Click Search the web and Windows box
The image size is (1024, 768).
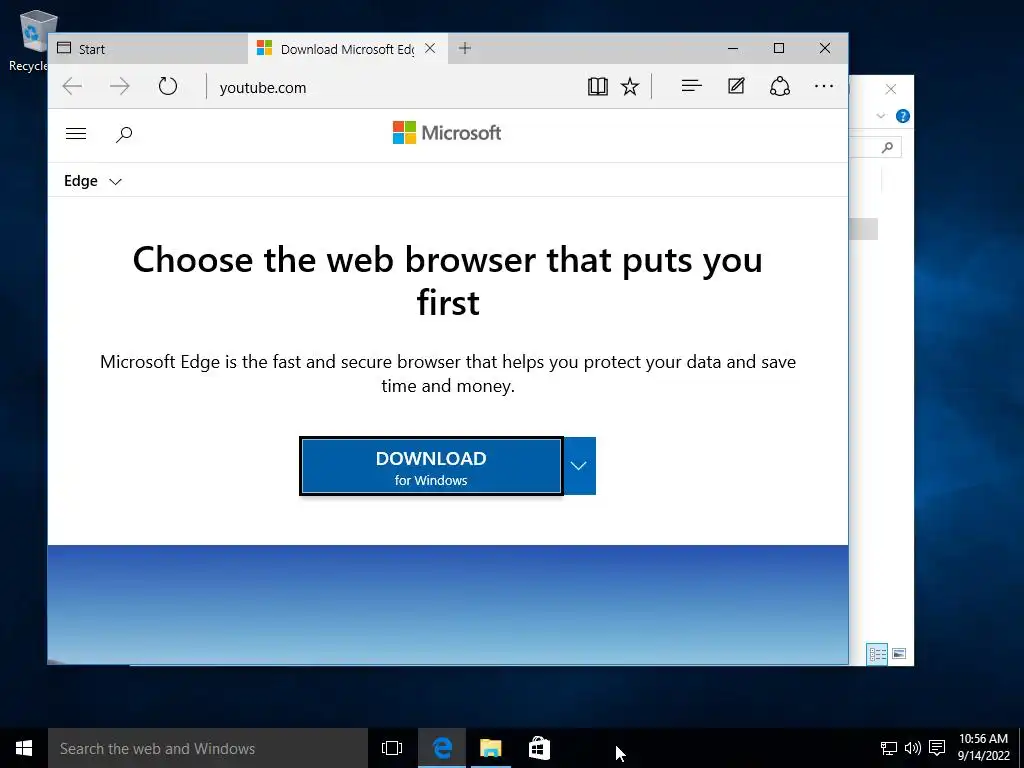[x=208, y=748]
